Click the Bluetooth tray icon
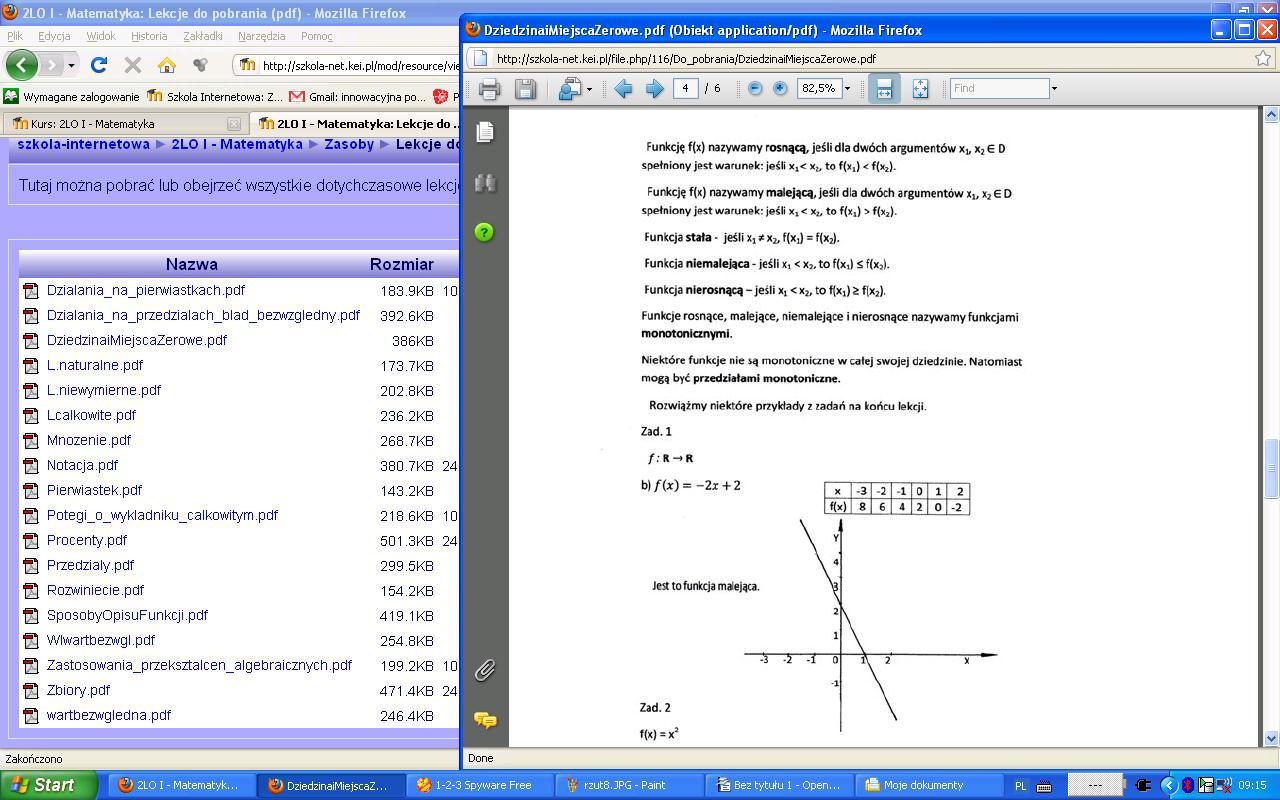This screenshot has width=1280, height=800. (1188, 786)
